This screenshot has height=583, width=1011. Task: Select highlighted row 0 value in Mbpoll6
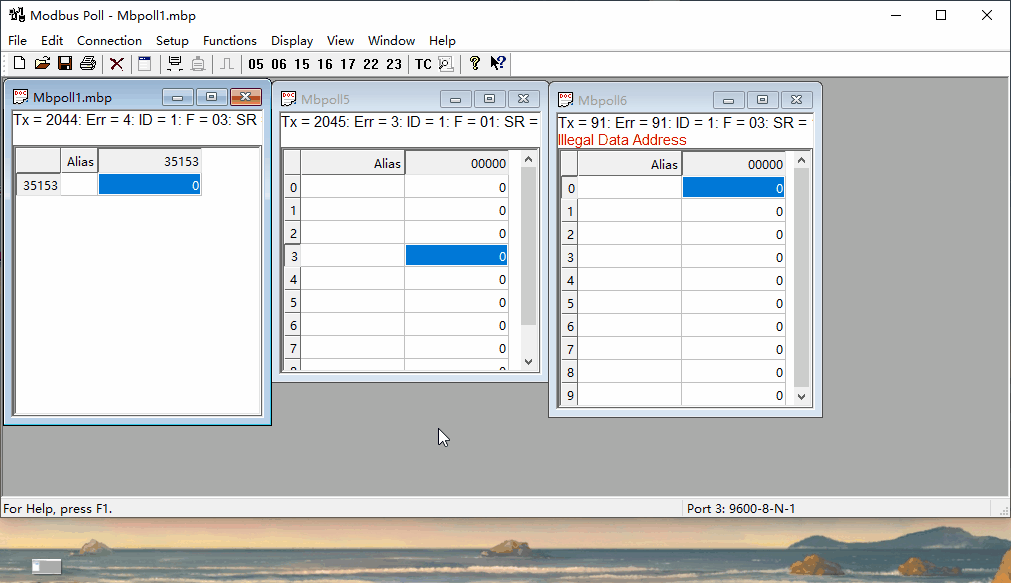[734, 188]
